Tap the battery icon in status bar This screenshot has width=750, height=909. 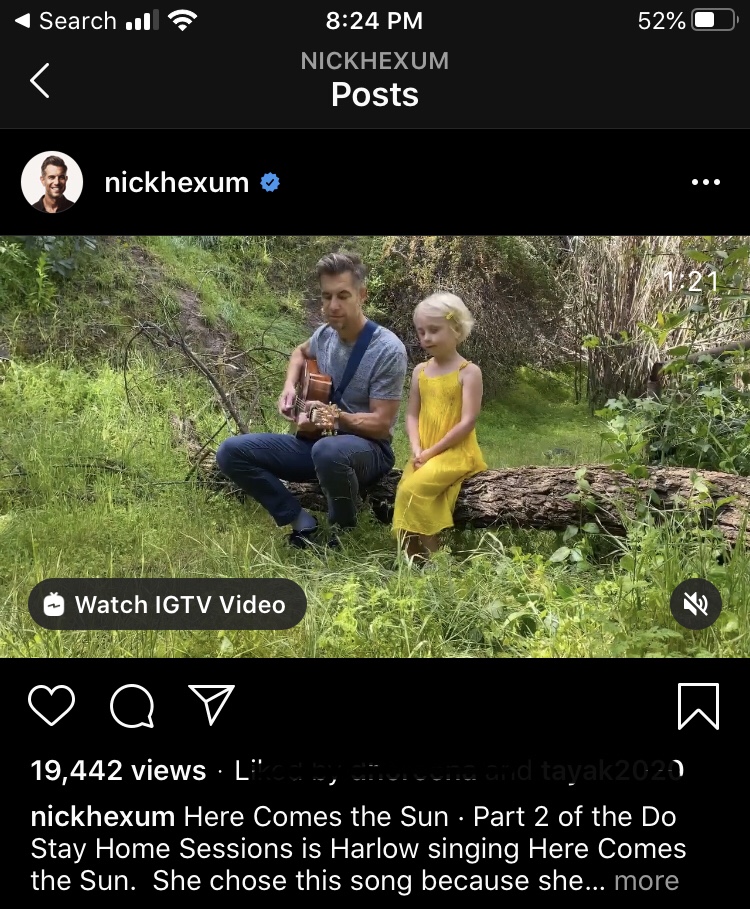(714, 20)
